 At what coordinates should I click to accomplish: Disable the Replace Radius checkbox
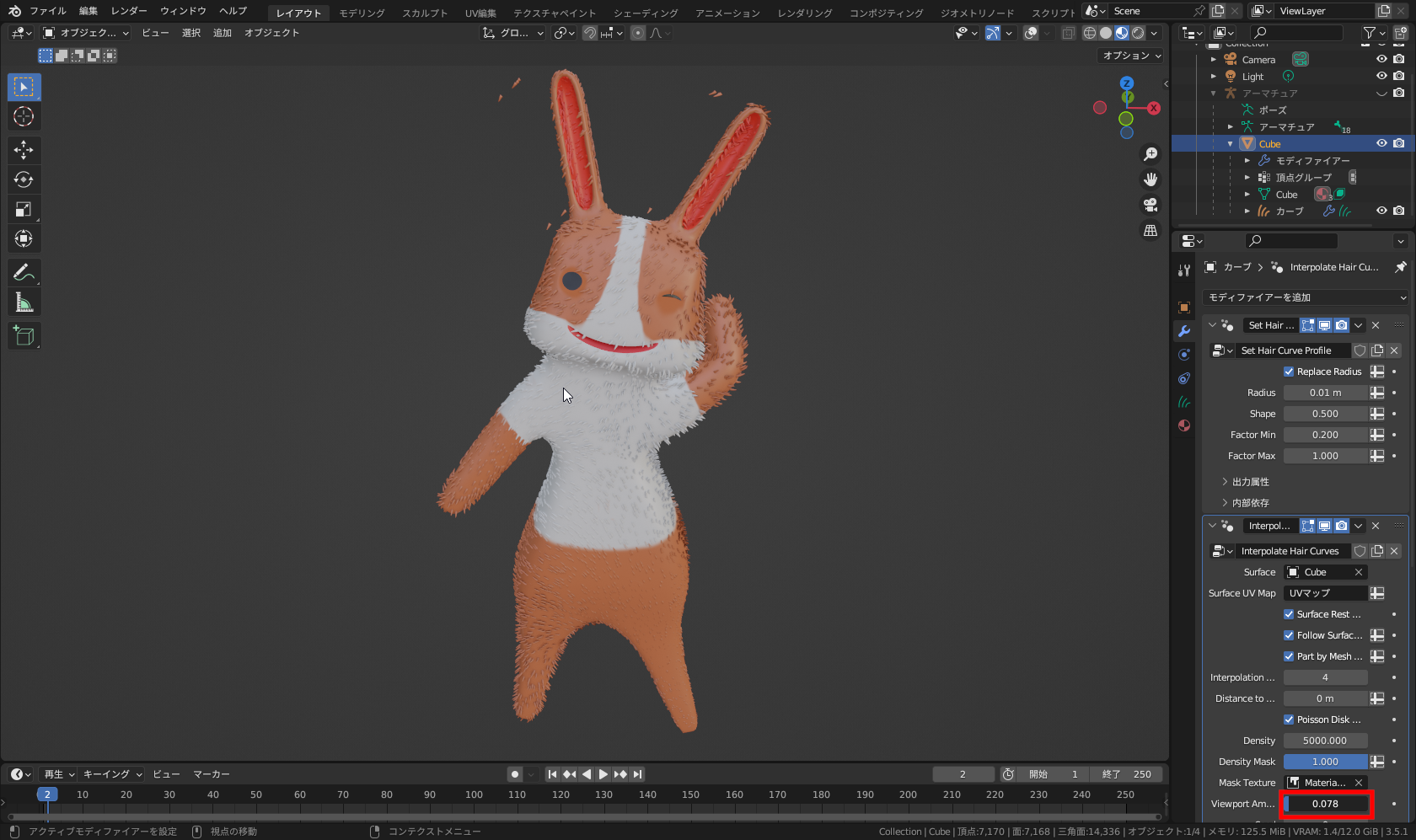(1290, 371)
